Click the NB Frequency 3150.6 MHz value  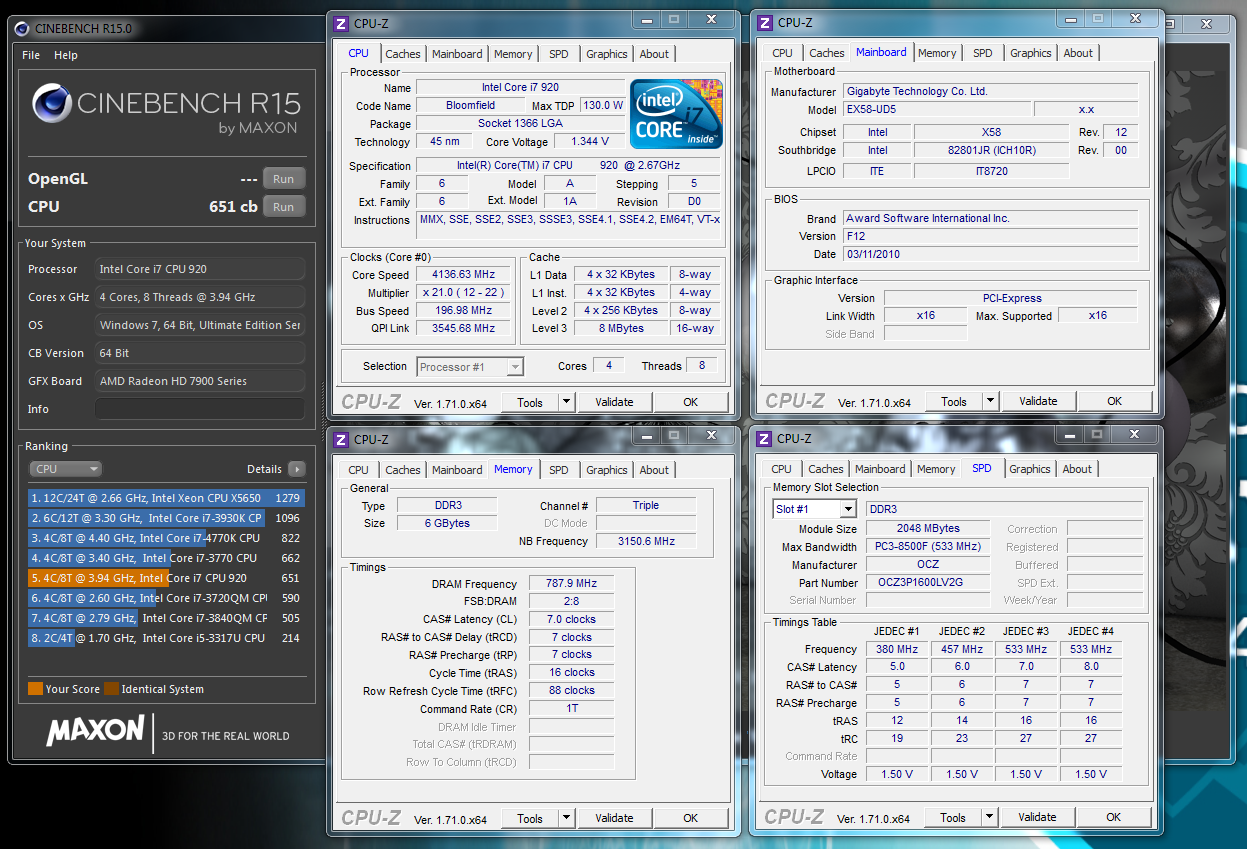646,541
